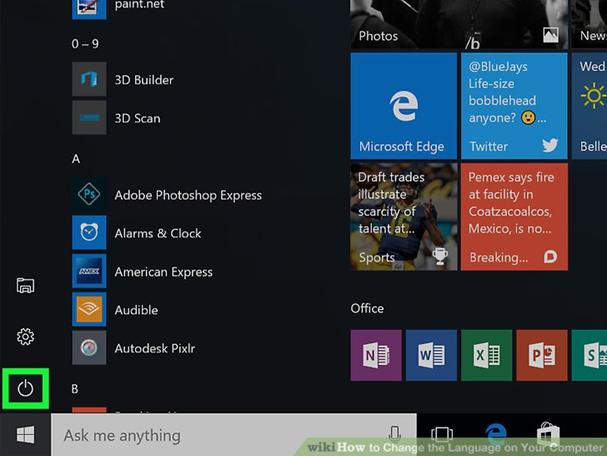Launch 3D Builder from the app list
Screen dimensions: 607x456
coord(89,79)
